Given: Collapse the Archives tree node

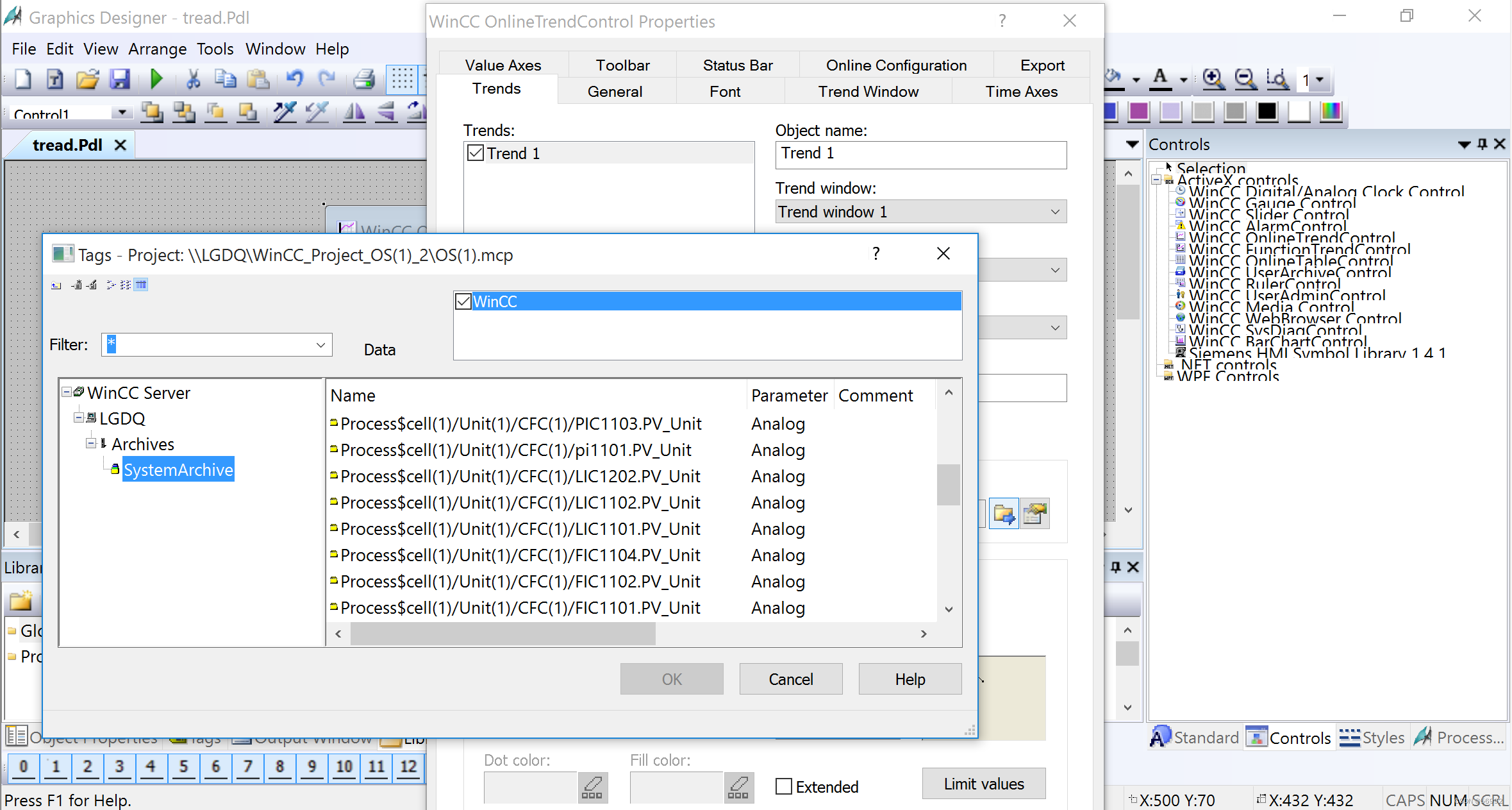Looking at the screenshot, I should point(92,443).
